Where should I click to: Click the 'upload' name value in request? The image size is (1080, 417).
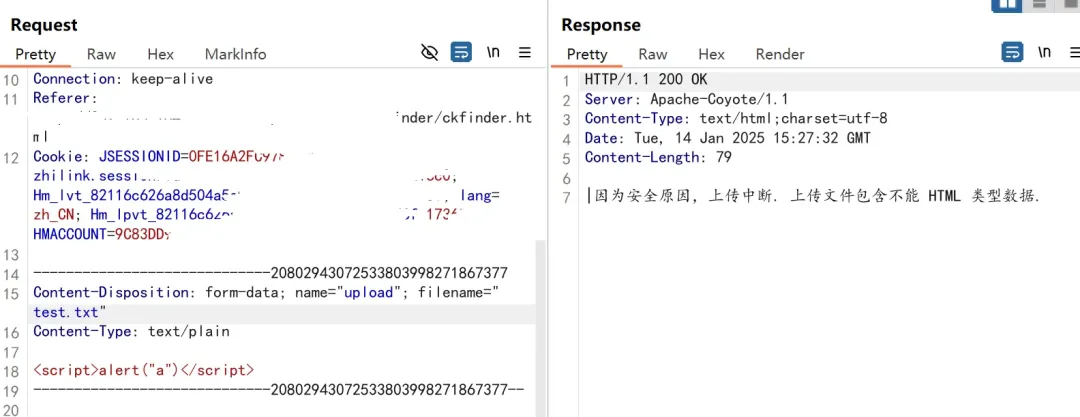click(368, 292)
